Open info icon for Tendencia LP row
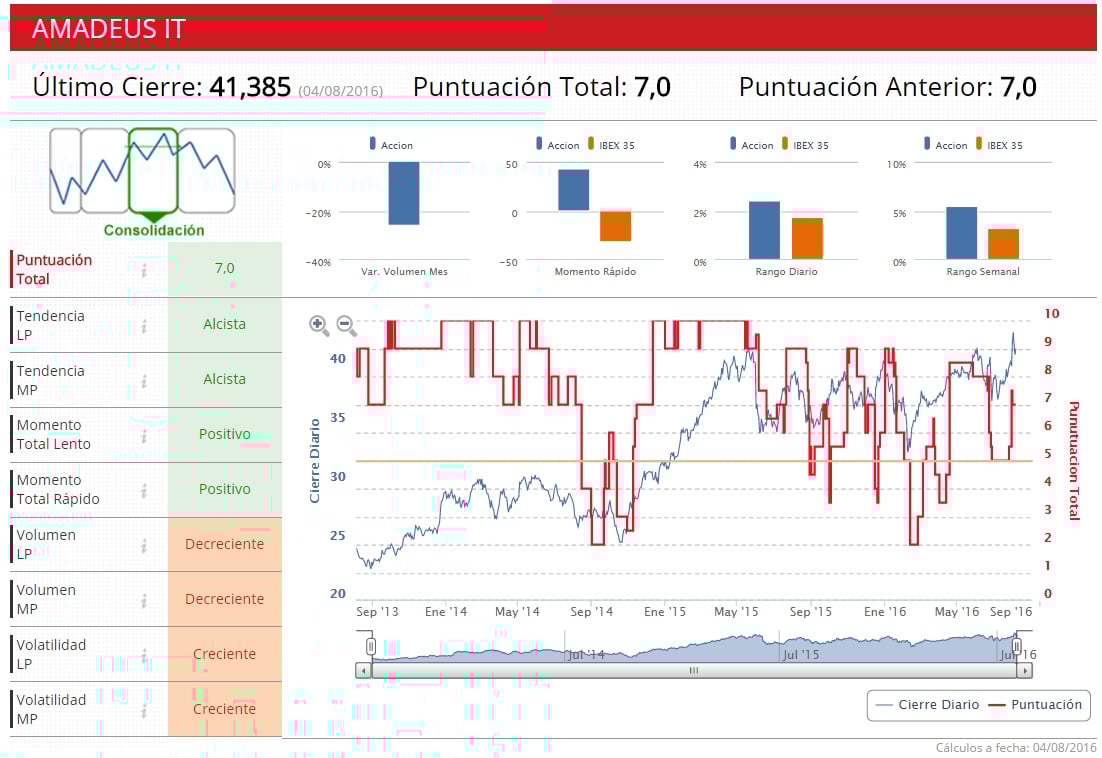 pos(144,325)
